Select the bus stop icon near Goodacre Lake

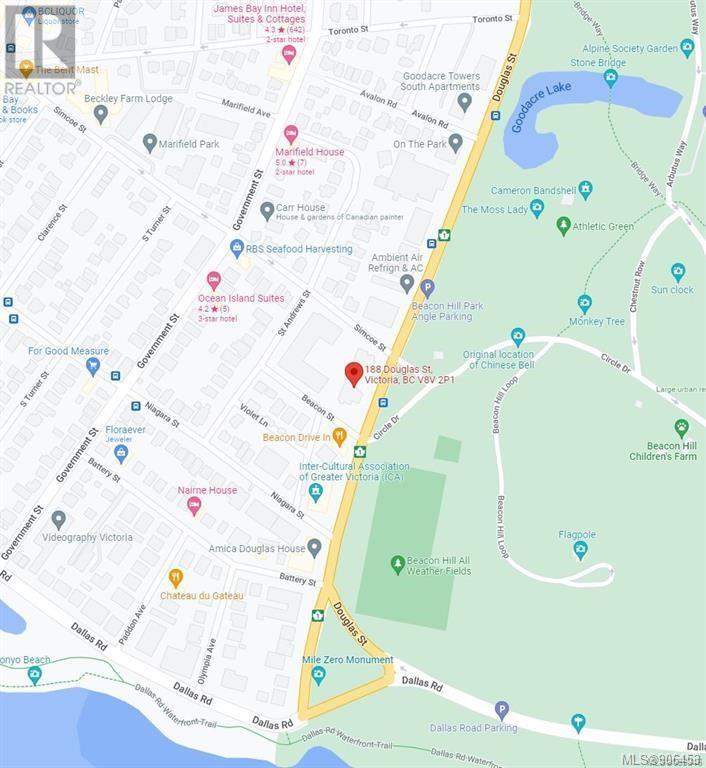[496, 116]
